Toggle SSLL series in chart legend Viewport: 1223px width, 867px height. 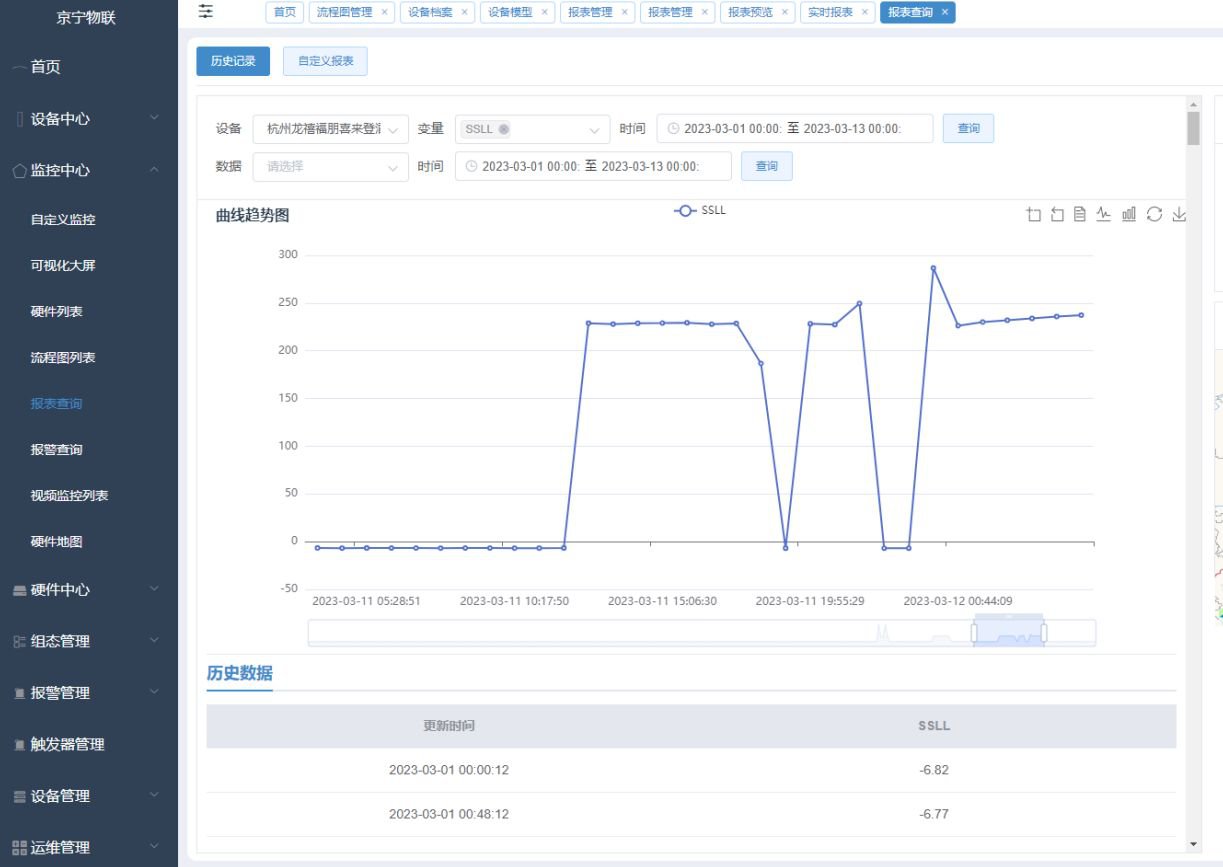coord(700,211)
